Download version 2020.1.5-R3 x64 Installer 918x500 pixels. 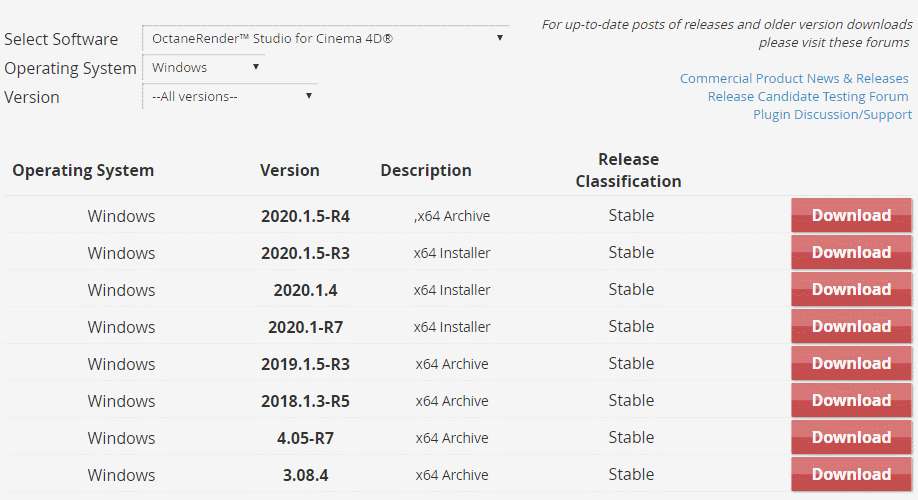[851, 253]
